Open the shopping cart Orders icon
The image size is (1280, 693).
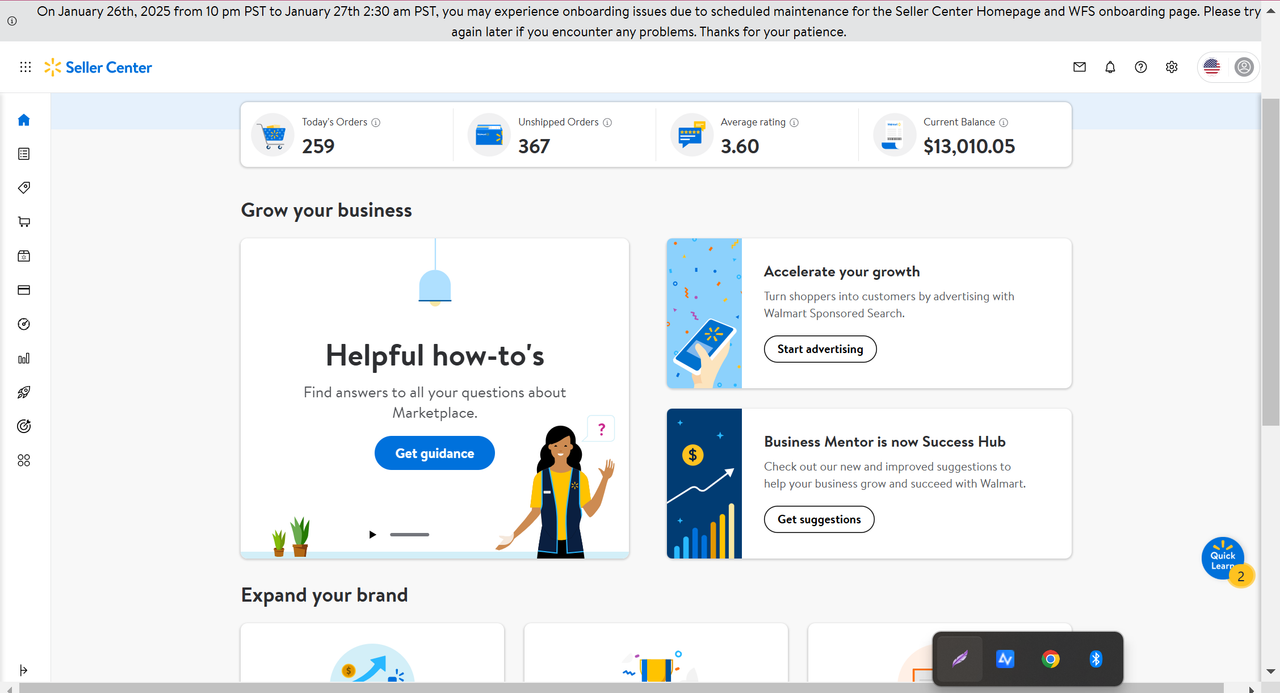[24, 222]
